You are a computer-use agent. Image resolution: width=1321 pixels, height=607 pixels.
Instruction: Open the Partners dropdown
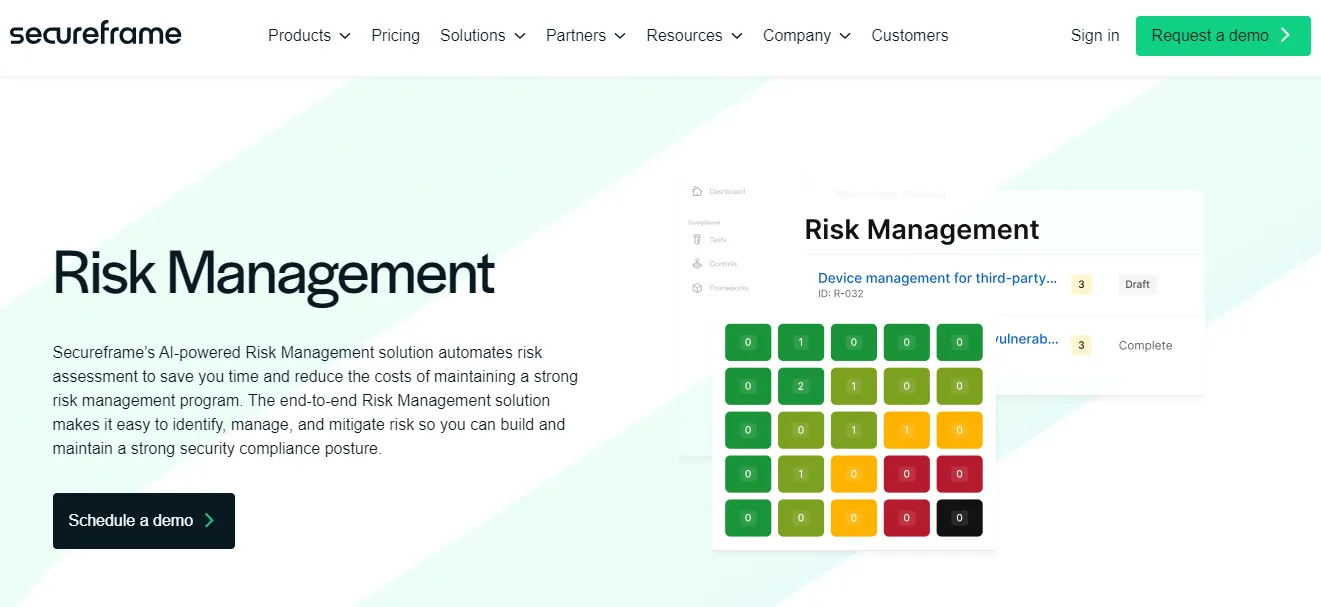[x=585, y=35]
